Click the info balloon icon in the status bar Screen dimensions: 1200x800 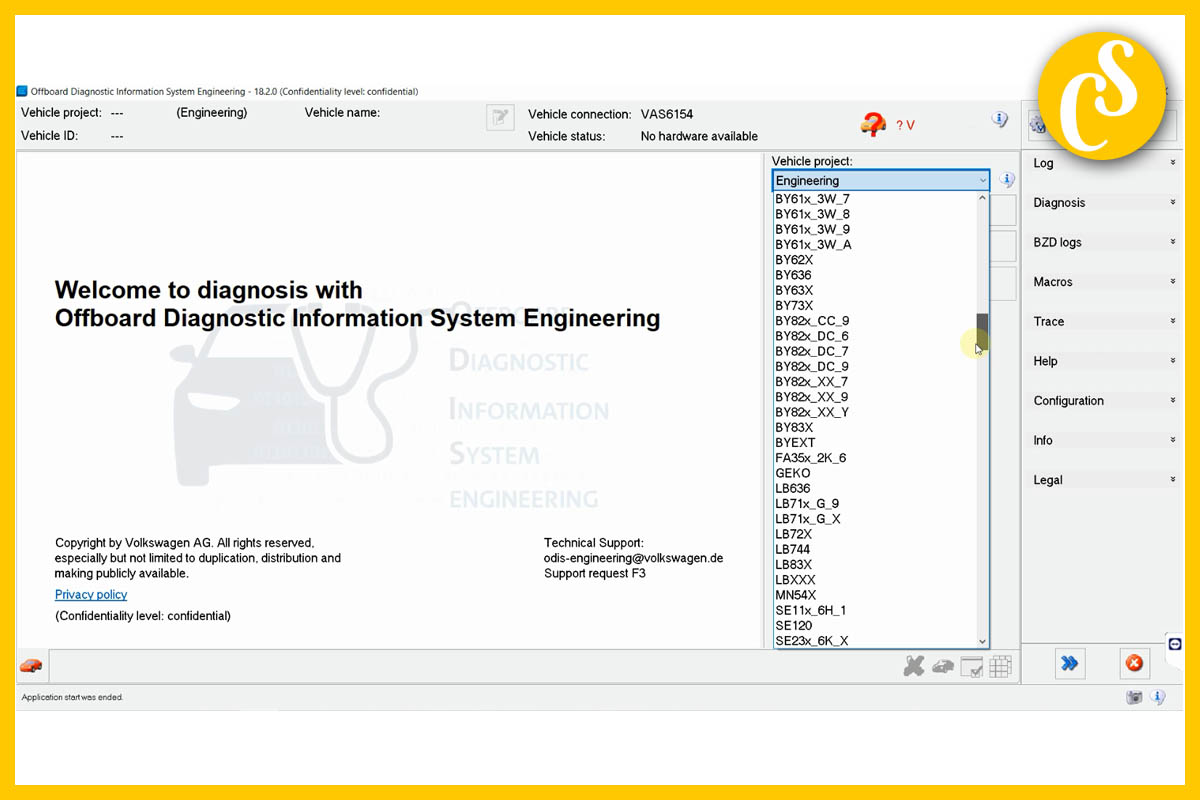[x=1158, y=697]
